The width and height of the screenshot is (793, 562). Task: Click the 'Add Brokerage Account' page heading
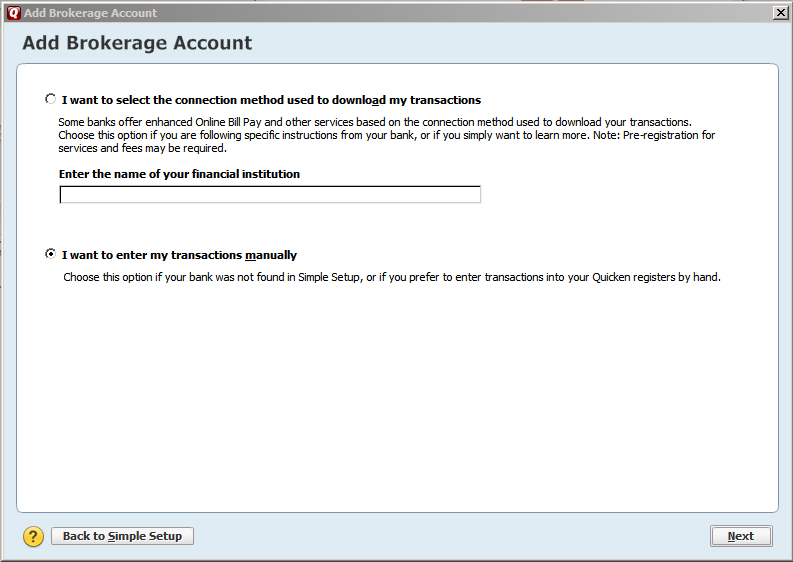[x=137, y=43]
